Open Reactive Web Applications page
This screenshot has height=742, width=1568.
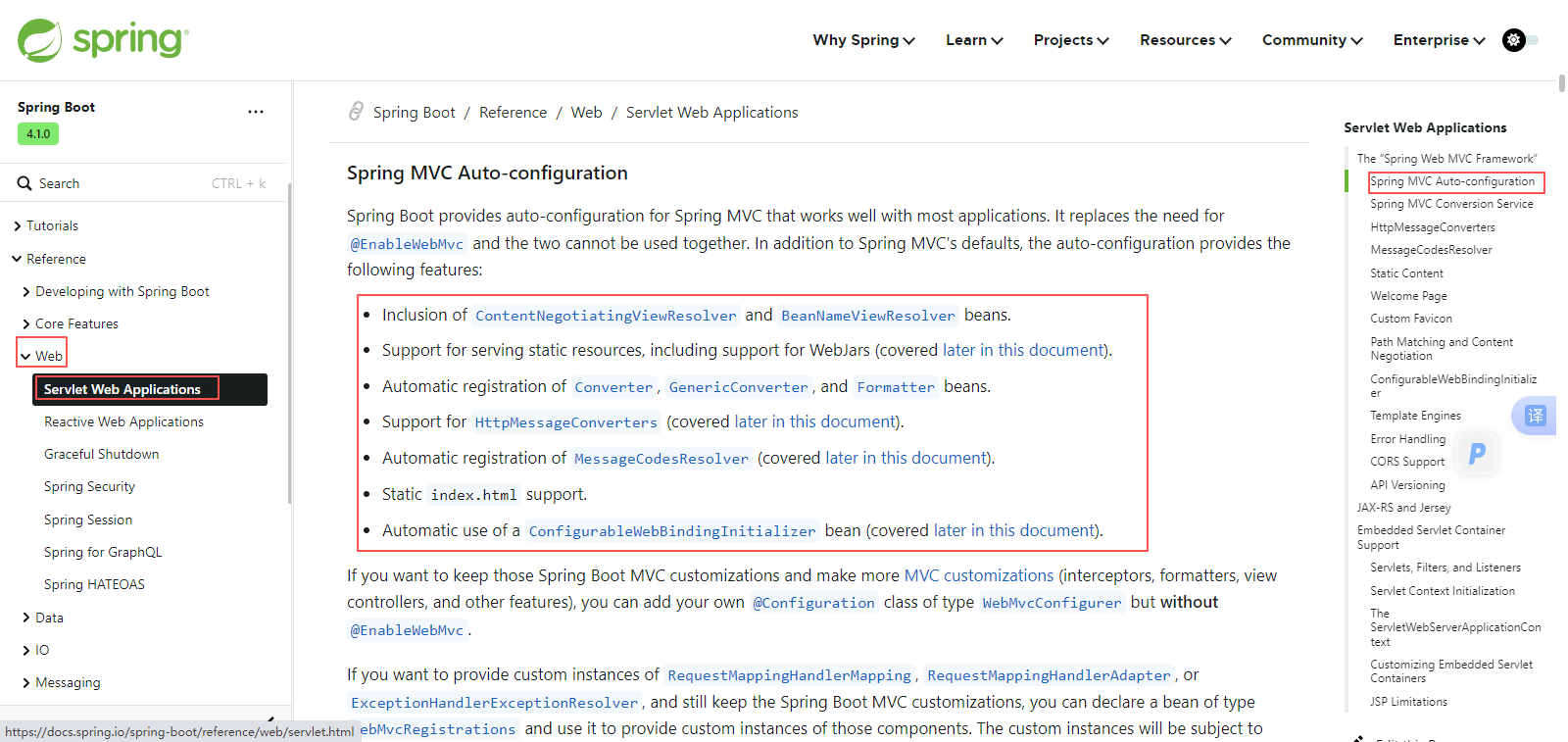[123, 421]
